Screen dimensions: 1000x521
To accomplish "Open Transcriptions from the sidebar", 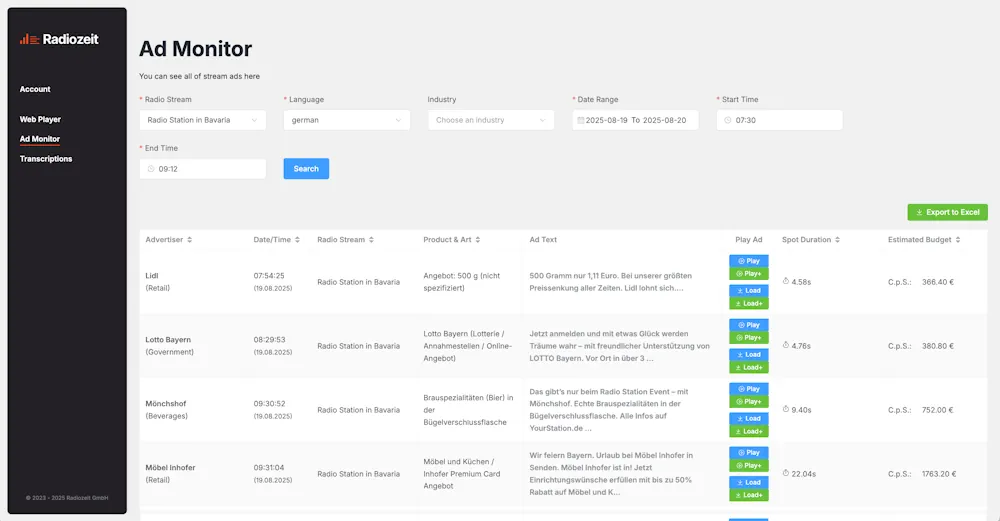I will click(x=46, y=159).
